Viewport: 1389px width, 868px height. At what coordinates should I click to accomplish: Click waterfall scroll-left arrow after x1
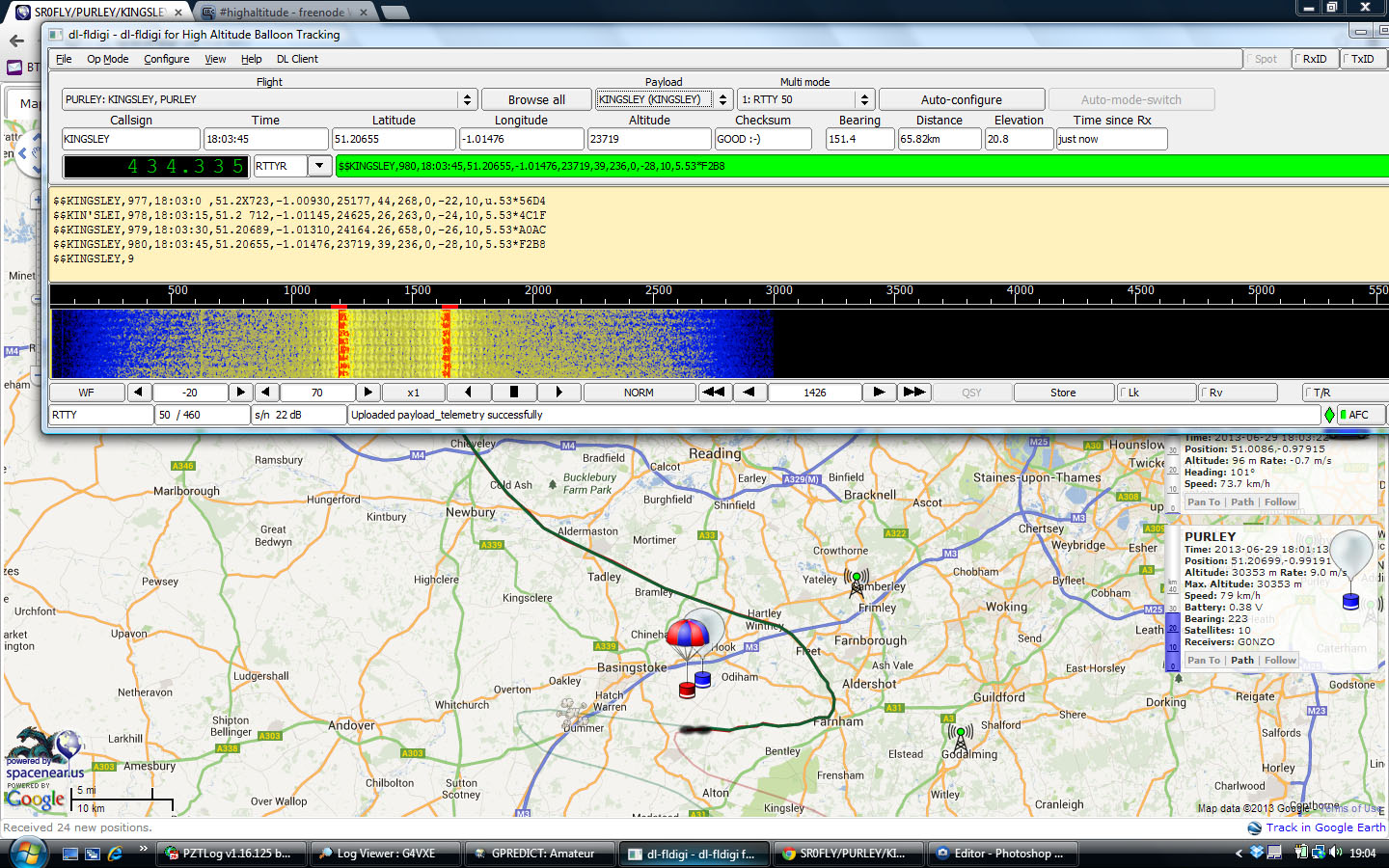469,393
